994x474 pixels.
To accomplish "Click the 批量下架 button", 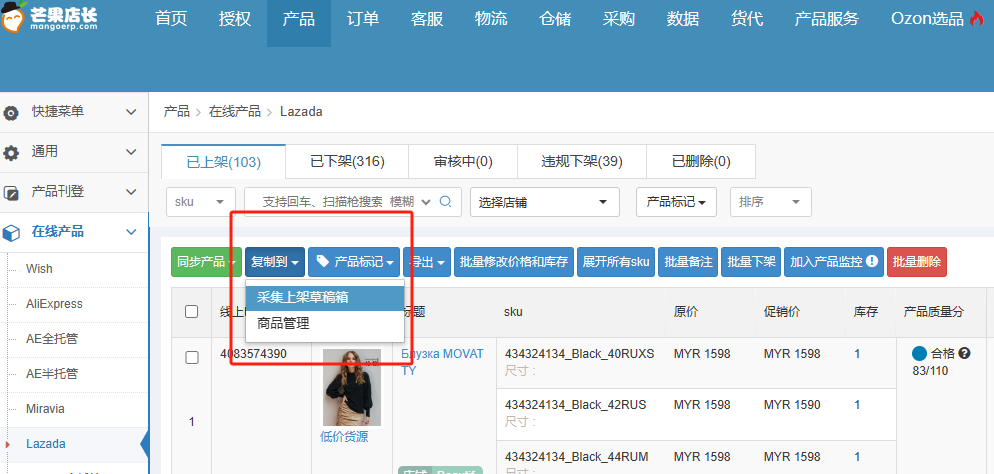I will click(x=751, y=262).
